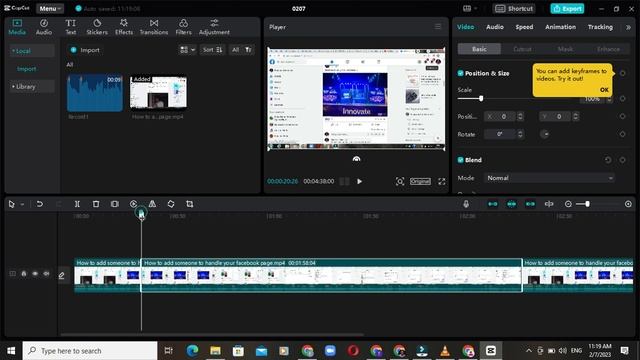Open the selection tool mode dropdown
Screen dimensions: 640x360
pos(22,204)
